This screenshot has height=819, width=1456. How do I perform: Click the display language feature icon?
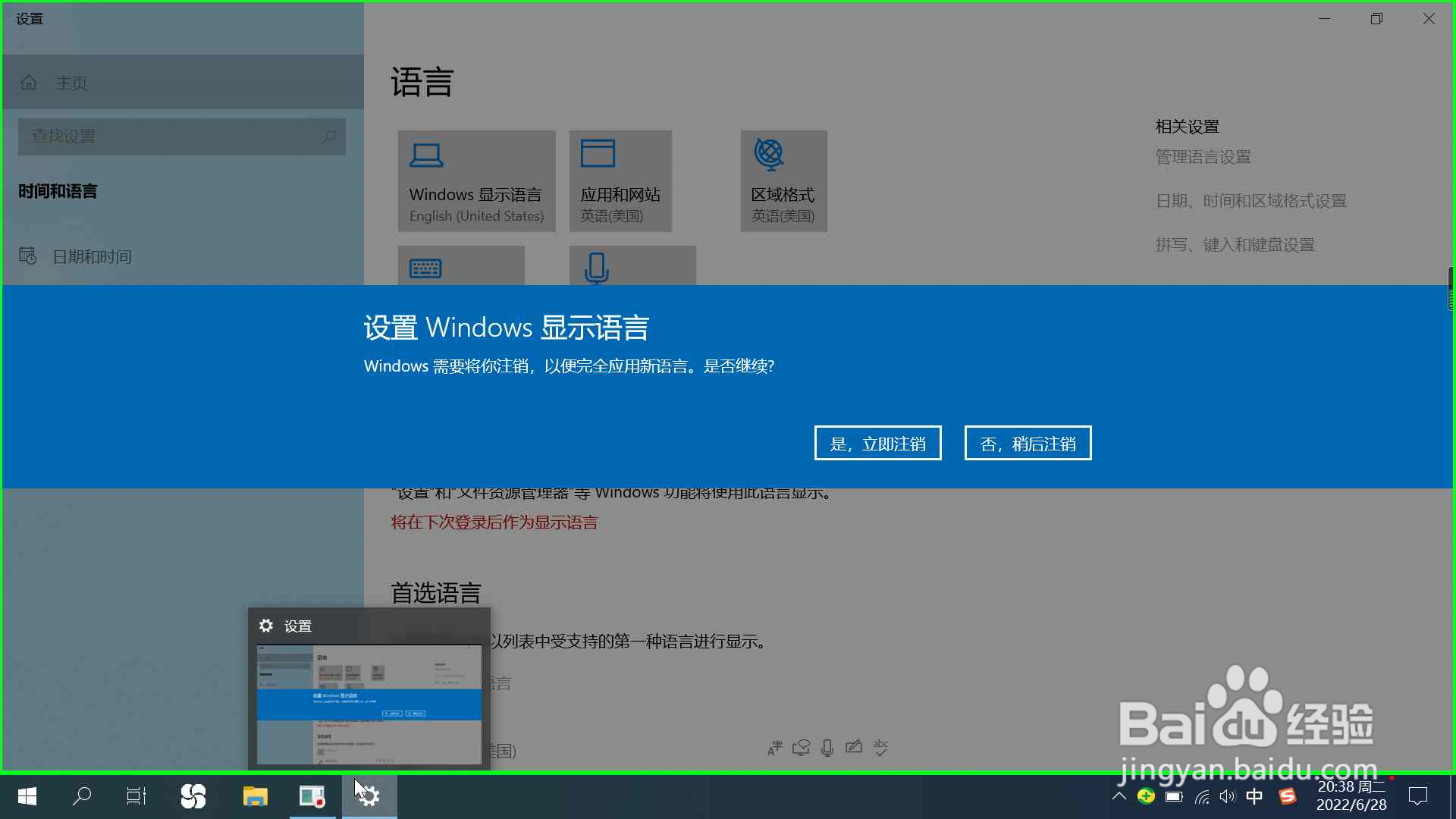(774, 748)
